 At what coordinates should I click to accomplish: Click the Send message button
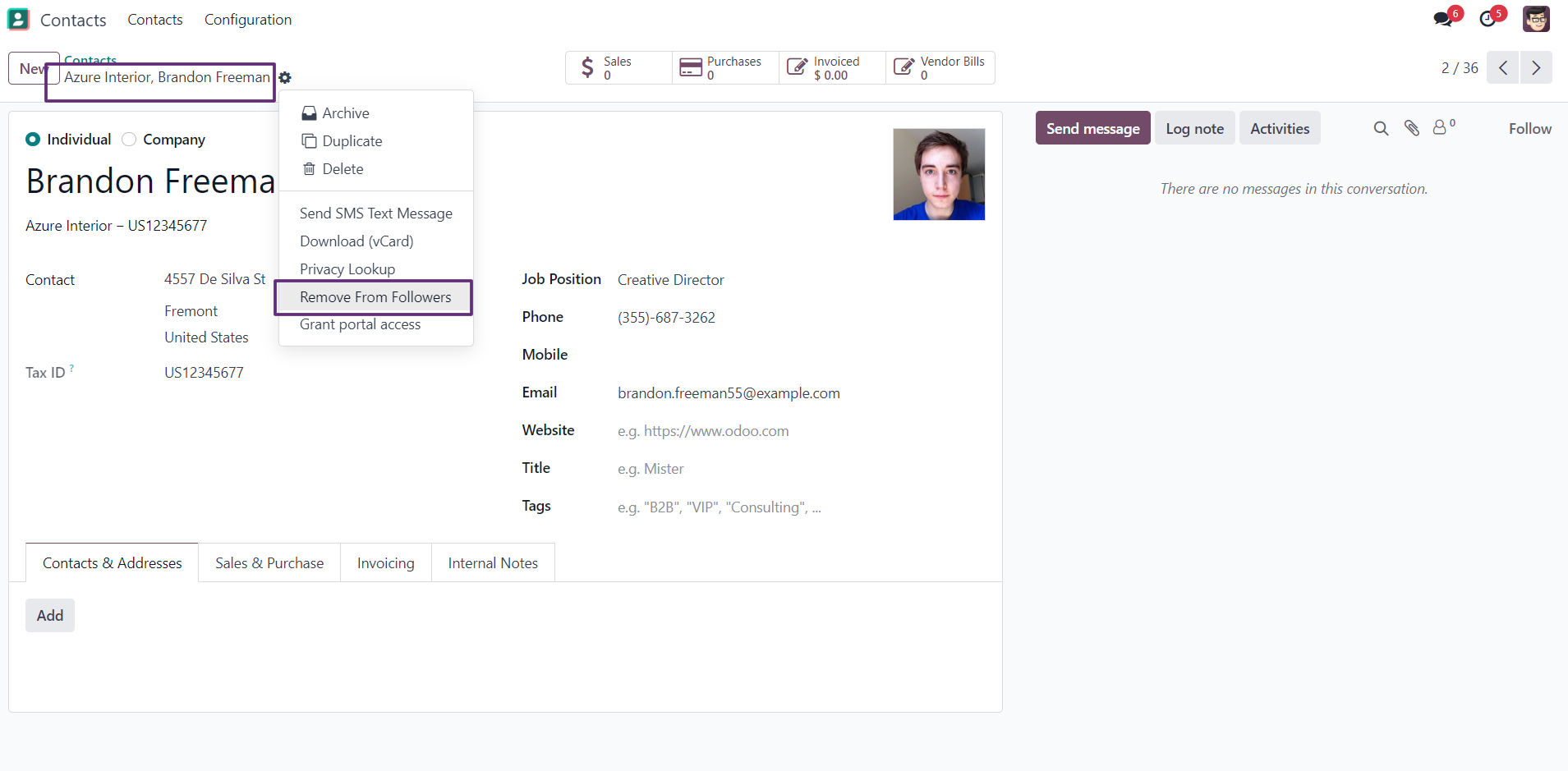(x=1093, y=128)
